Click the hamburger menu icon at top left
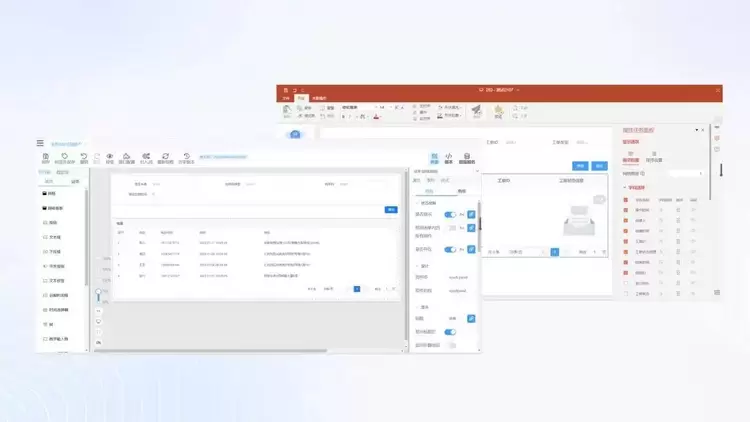750x422 pixels. (40, 144)
